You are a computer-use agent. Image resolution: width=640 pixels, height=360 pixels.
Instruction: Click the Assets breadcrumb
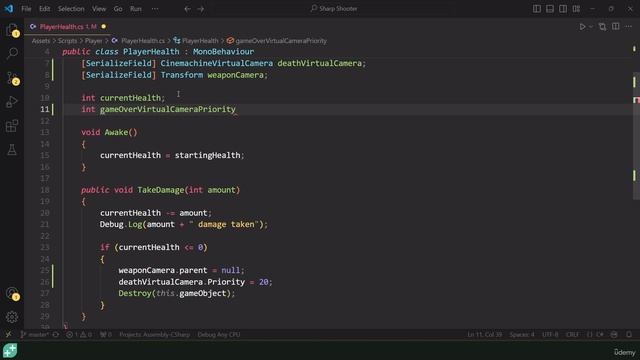tap(41, 41)
